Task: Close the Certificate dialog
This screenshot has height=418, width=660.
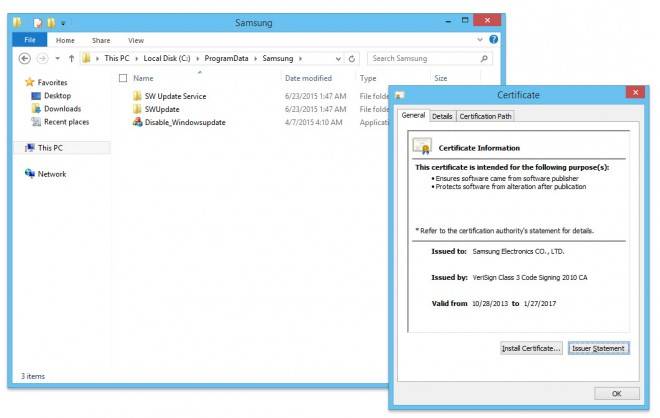Action: (x=635, y=92)
